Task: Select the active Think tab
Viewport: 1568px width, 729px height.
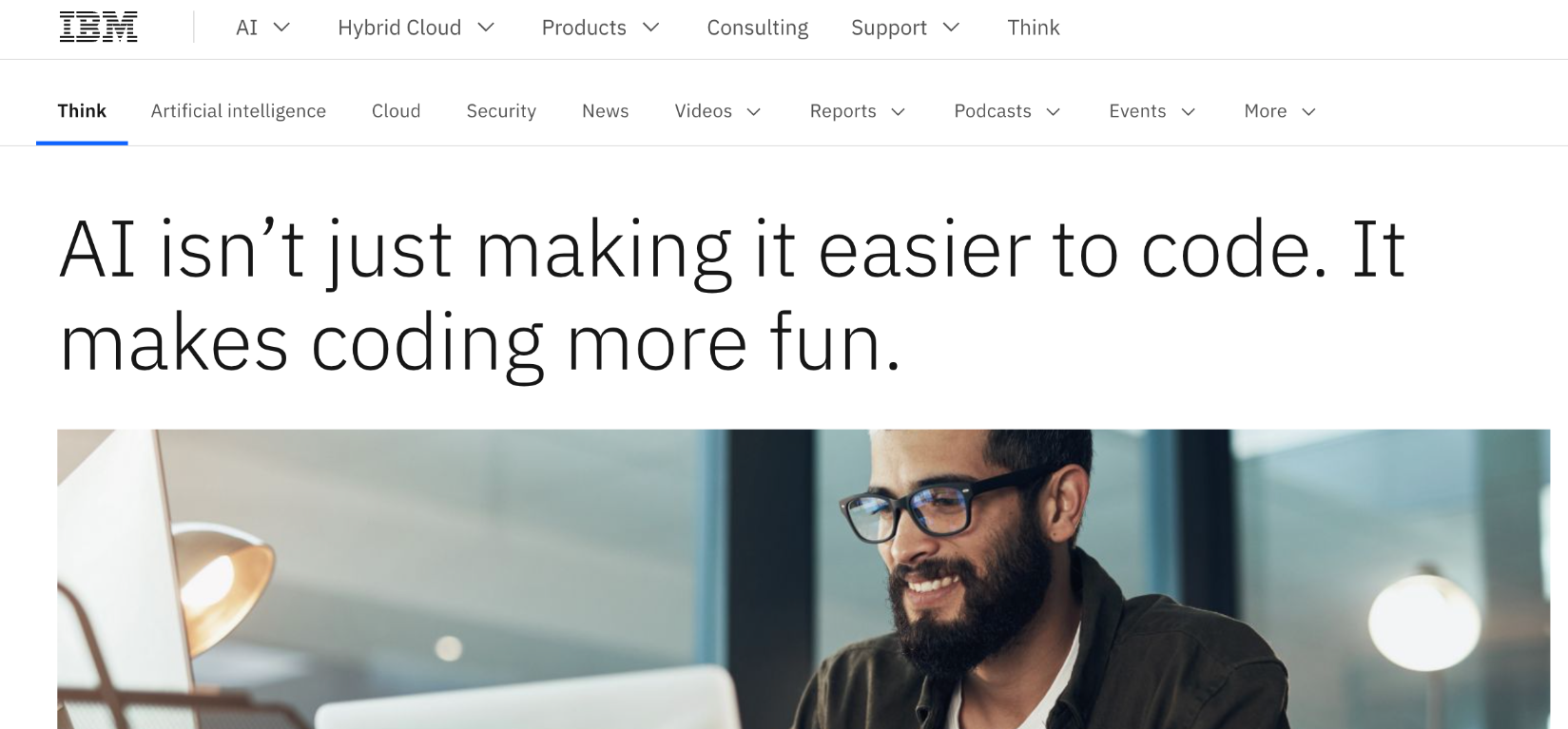Action: [82, 111]
